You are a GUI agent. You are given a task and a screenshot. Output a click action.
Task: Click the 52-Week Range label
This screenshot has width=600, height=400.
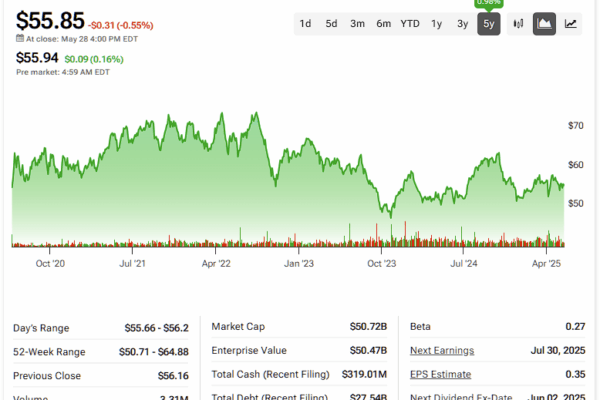coord(49,352)
